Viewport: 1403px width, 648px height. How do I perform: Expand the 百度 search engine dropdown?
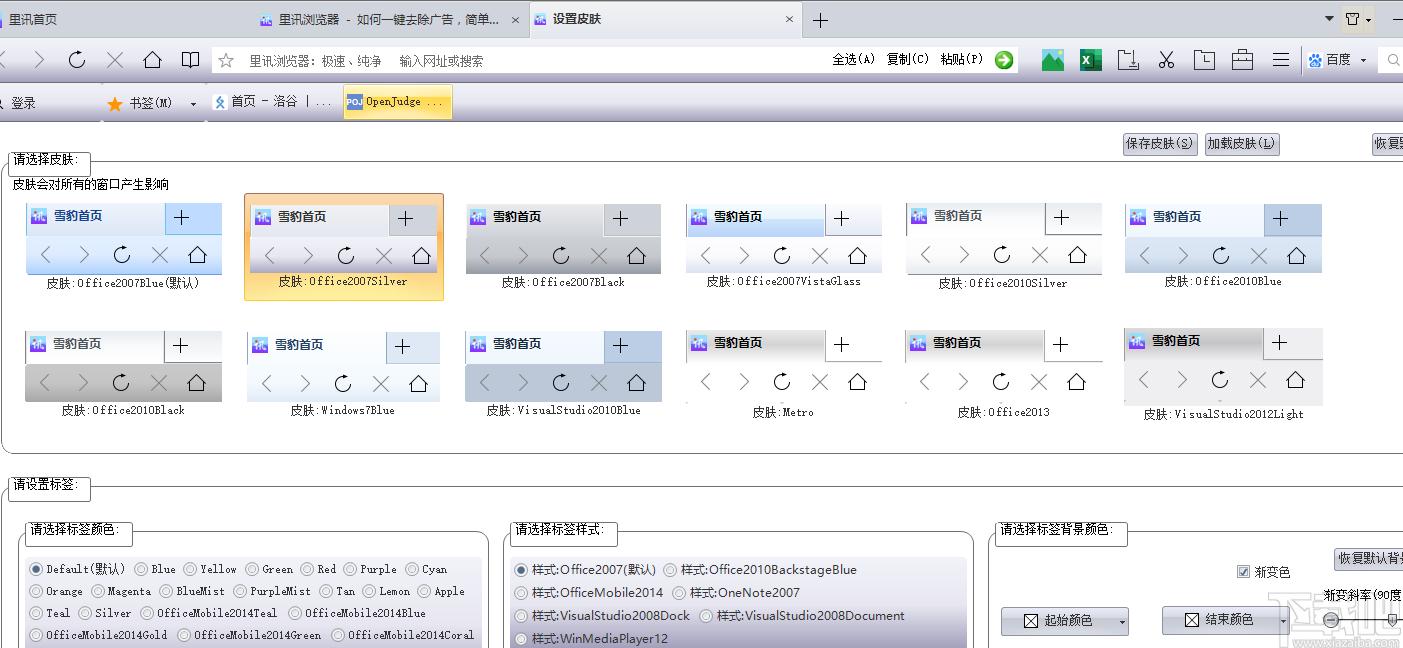(1363, 60)
